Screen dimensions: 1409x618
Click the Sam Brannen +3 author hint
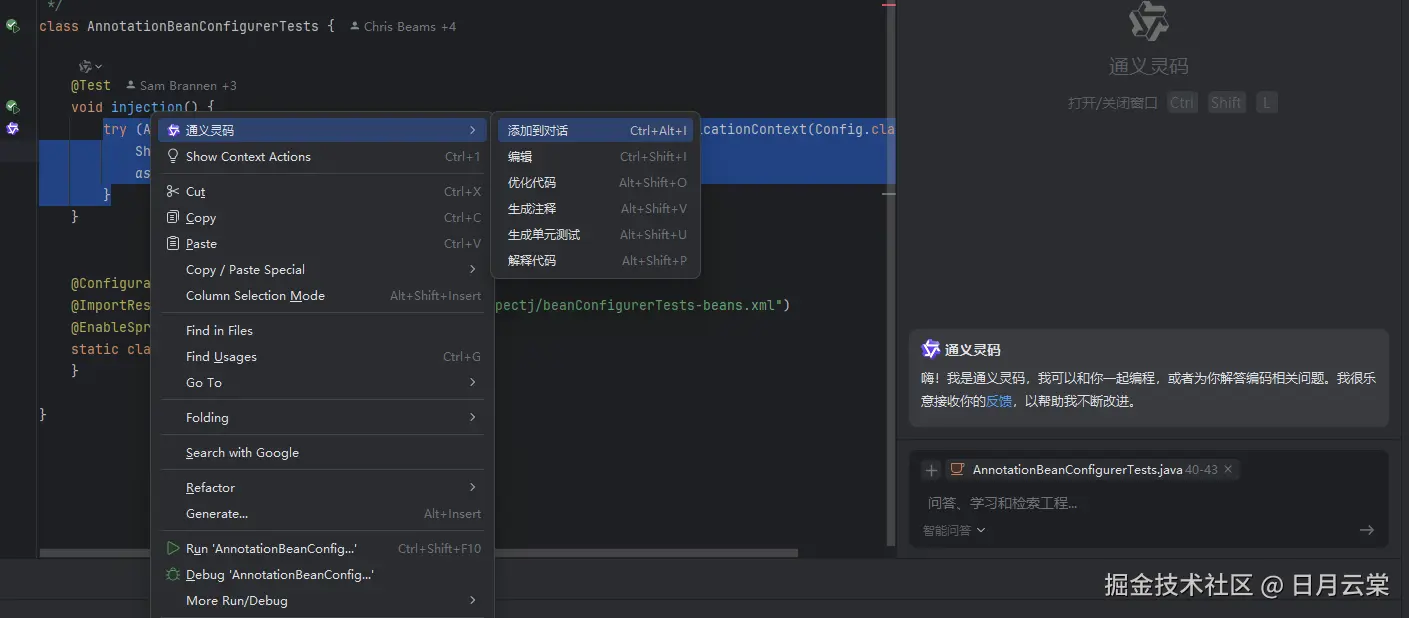181,86
